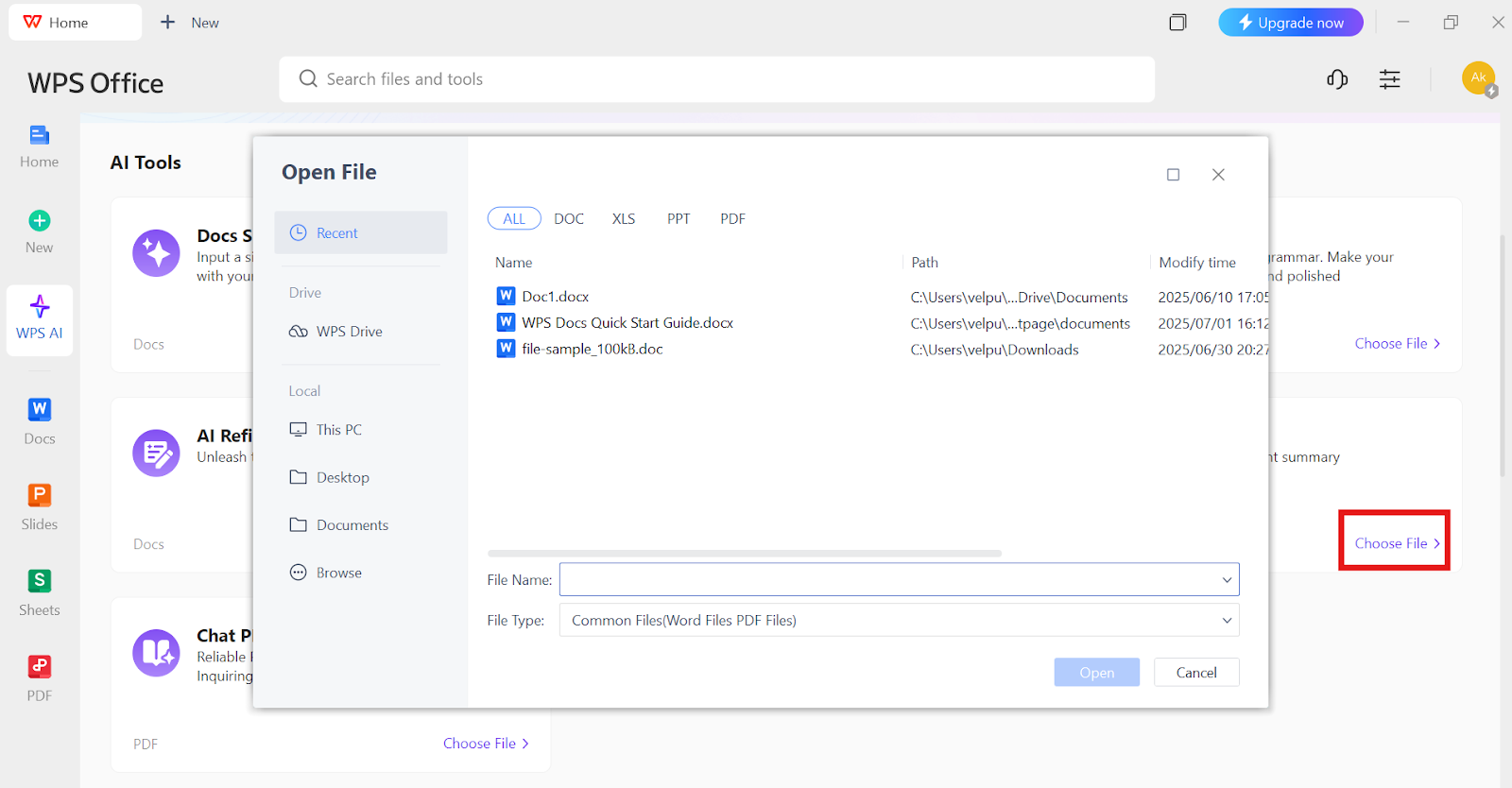Screen dimensions: 1512x788
Task: Select the Home tab with WPS logo
Action: click(x=75, y=22)
